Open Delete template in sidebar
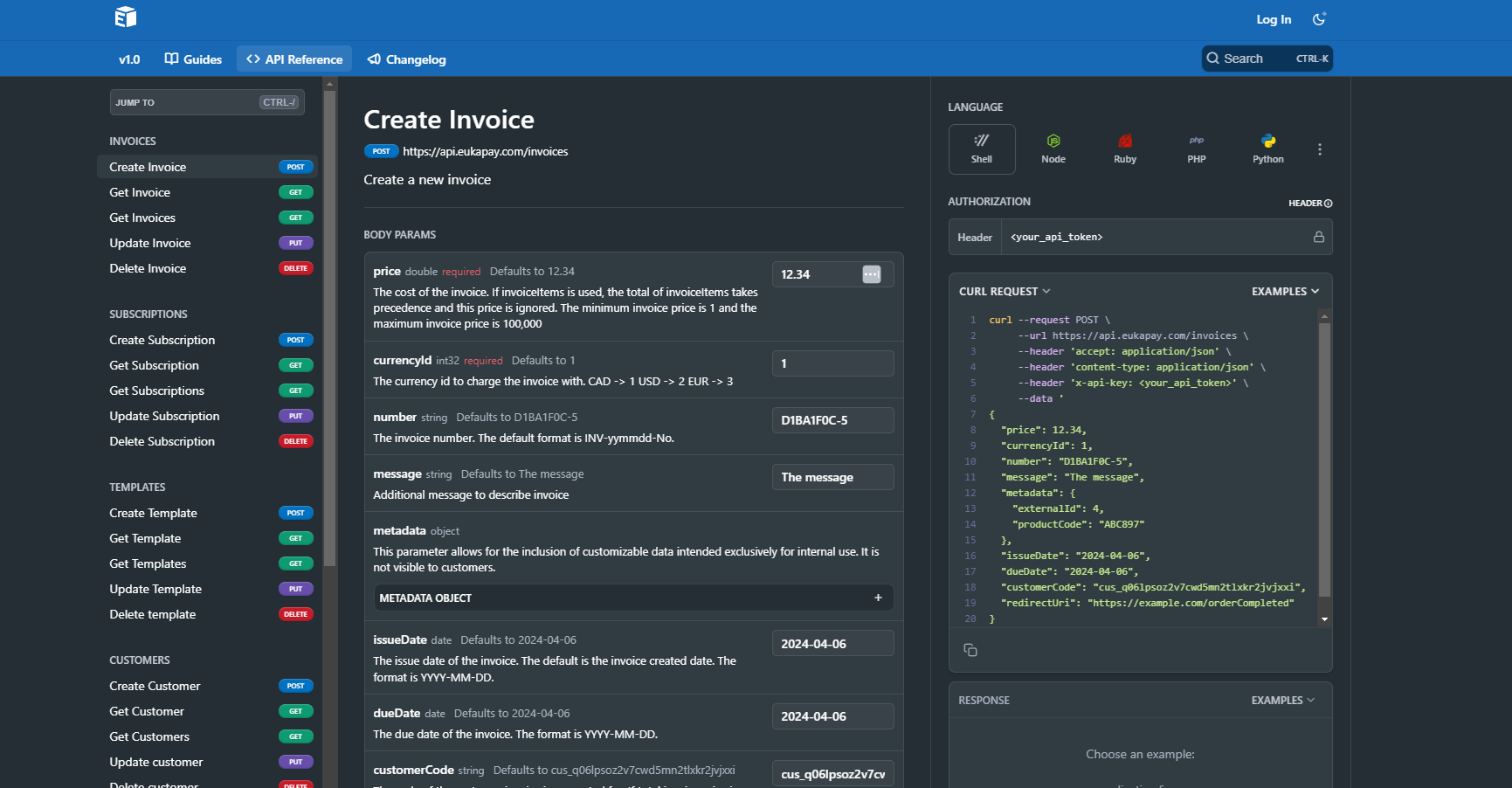The height and width of the screenshot is (788, 1512). 207,614
